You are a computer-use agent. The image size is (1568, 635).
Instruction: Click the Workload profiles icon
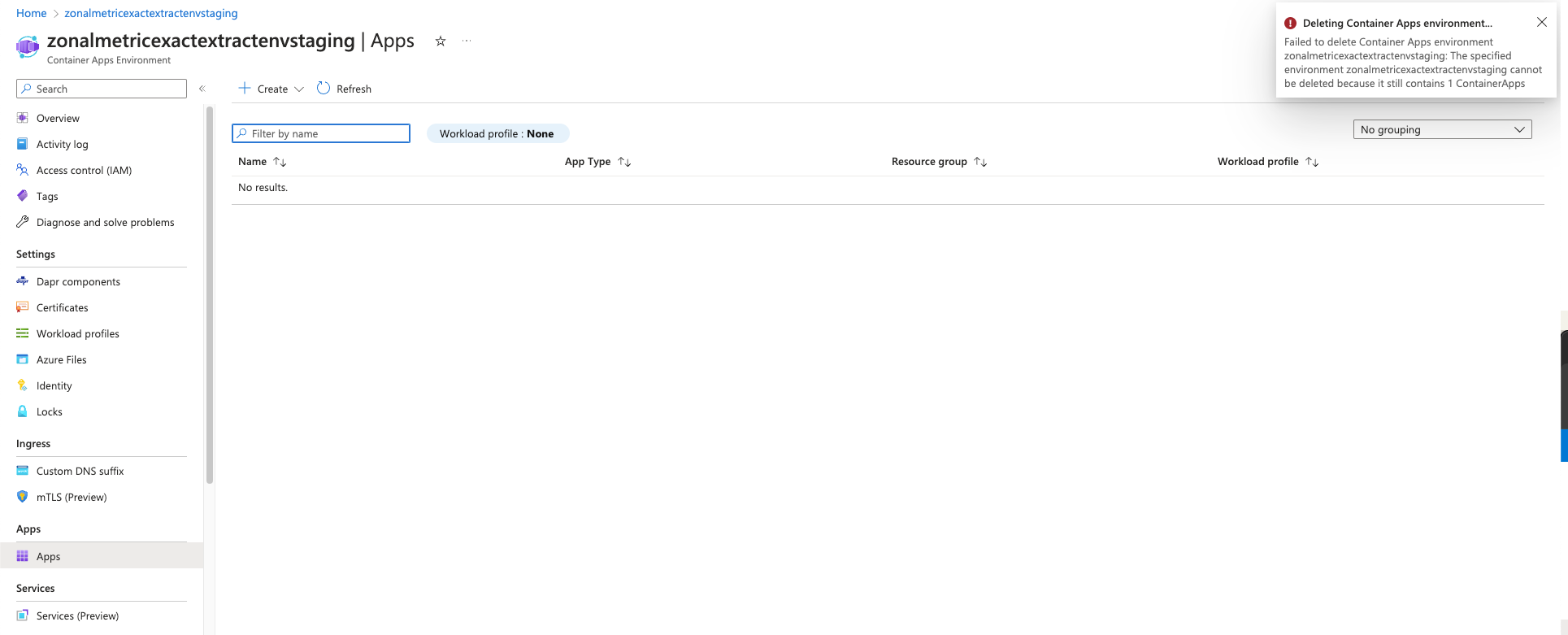coord(23,333)
